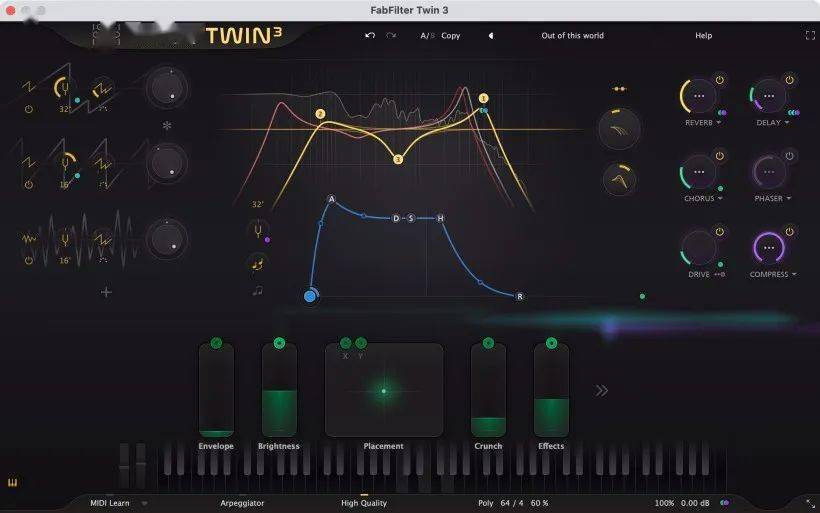
Task: Click the undo arrow icon
Action: (x=370, y=36)
